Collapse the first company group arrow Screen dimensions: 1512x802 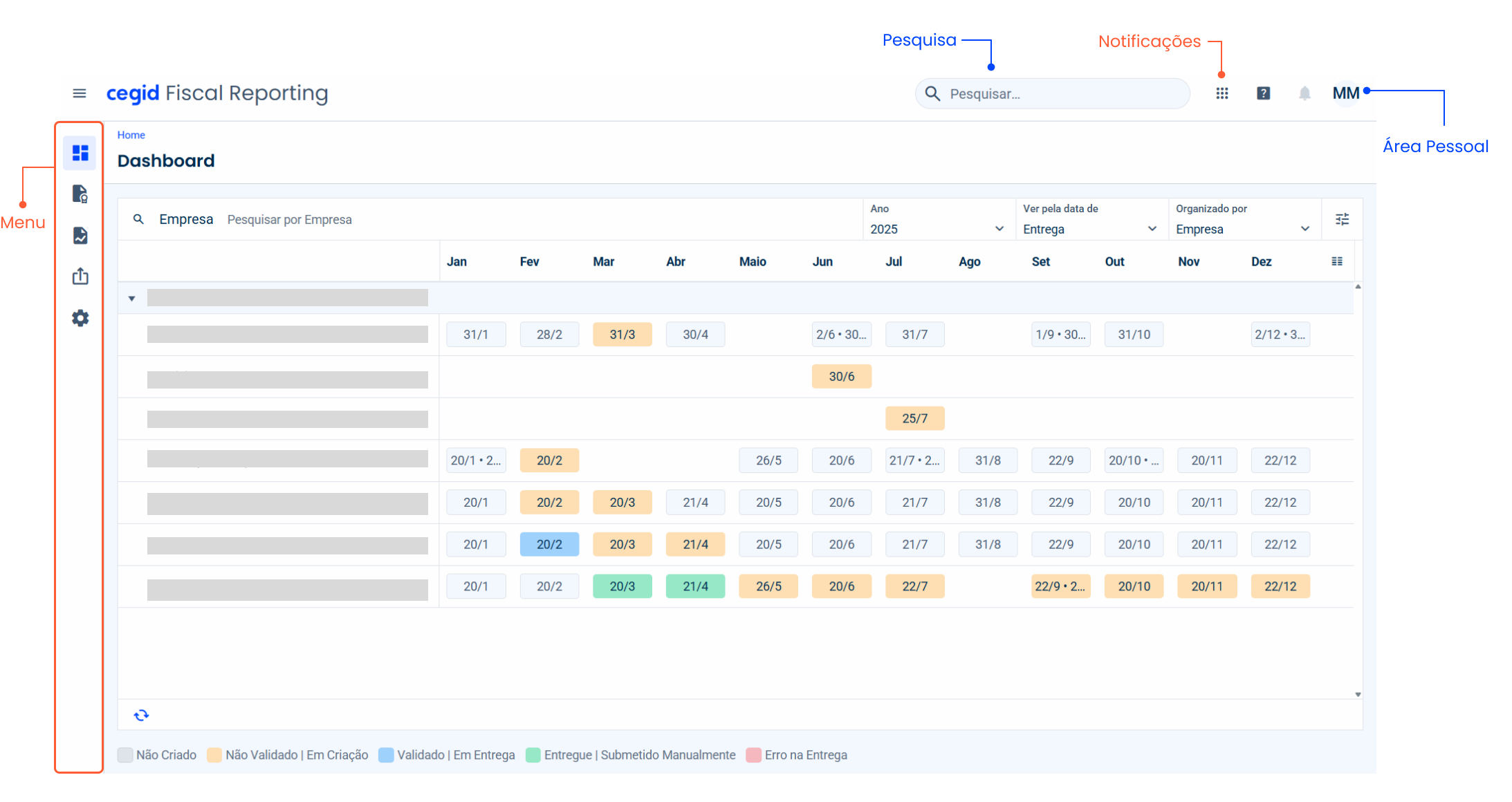tap(131, 299)
